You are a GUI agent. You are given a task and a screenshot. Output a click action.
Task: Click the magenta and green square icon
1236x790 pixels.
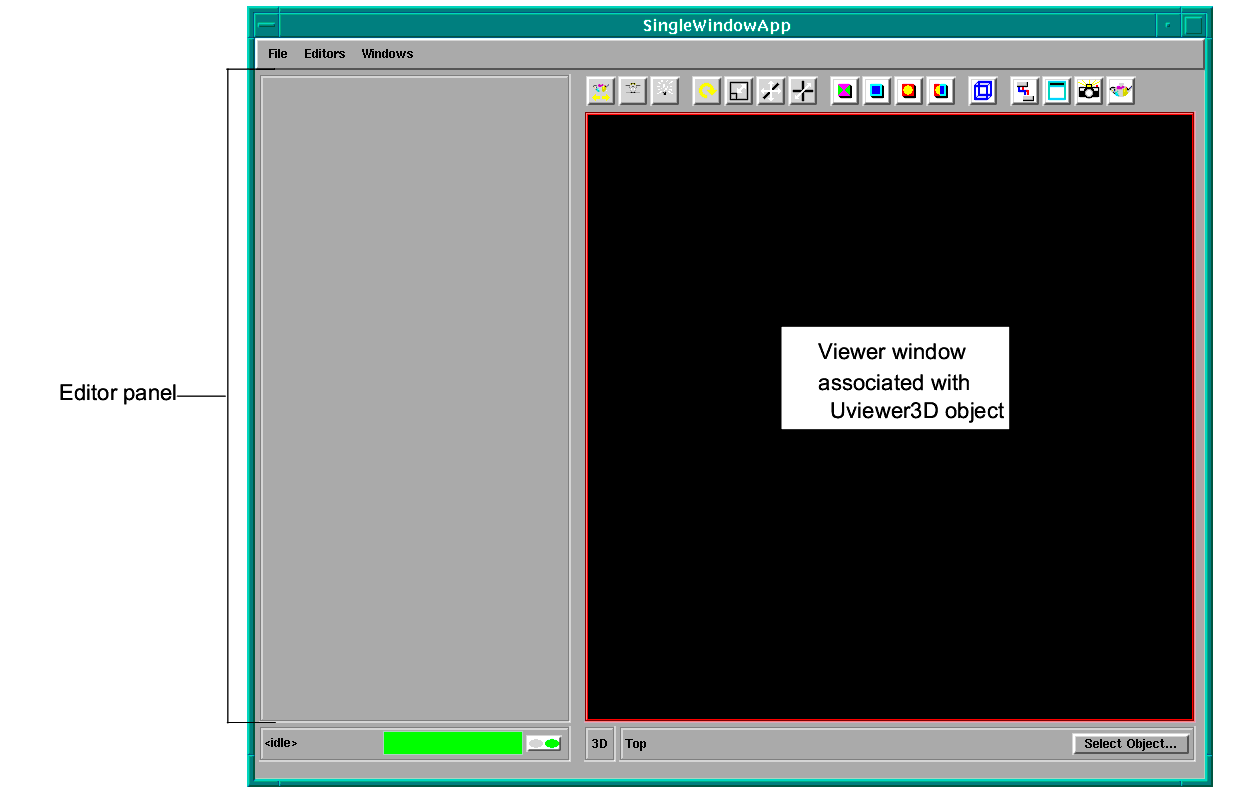[x=845, y=92]
